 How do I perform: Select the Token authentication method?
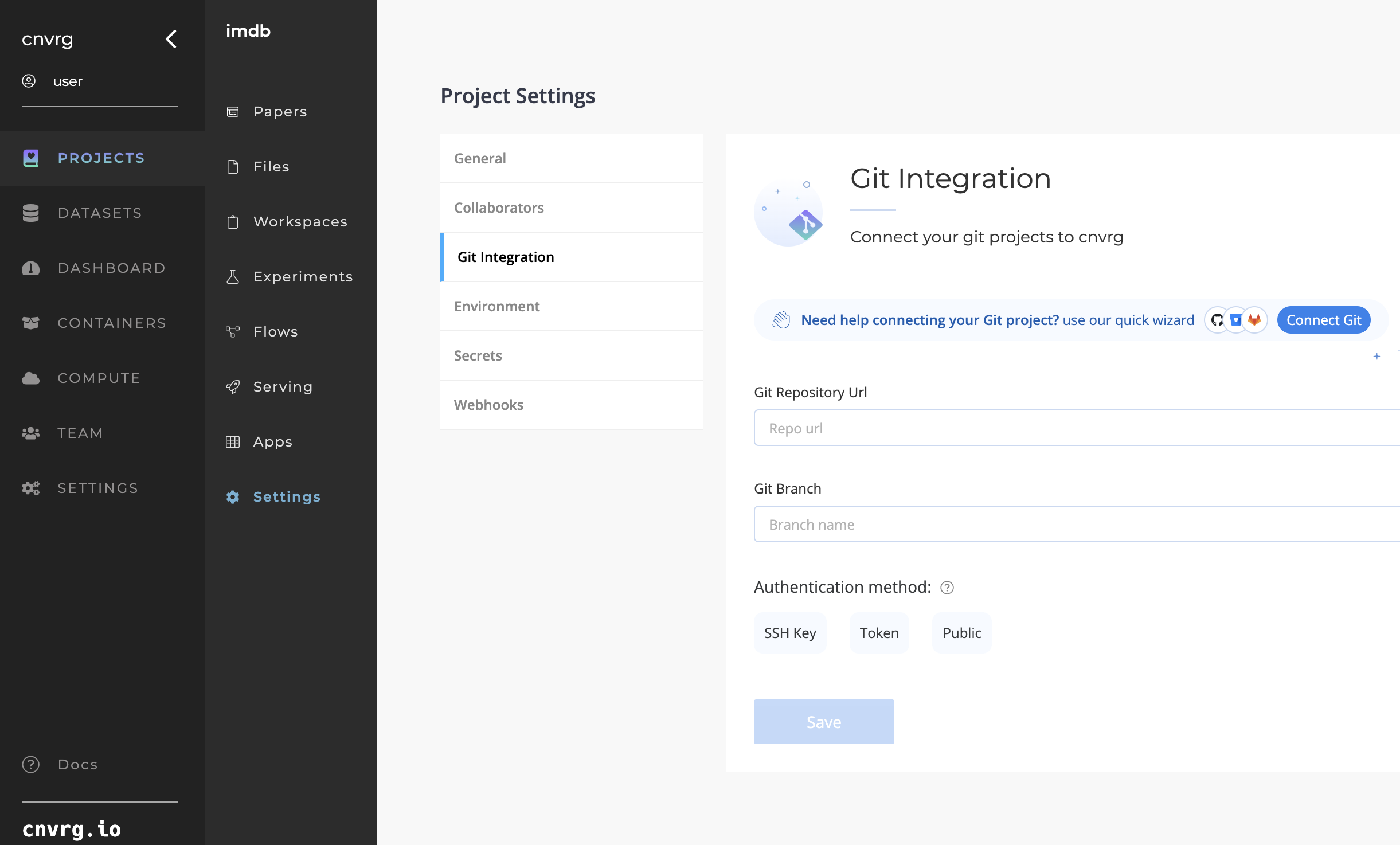879,632
